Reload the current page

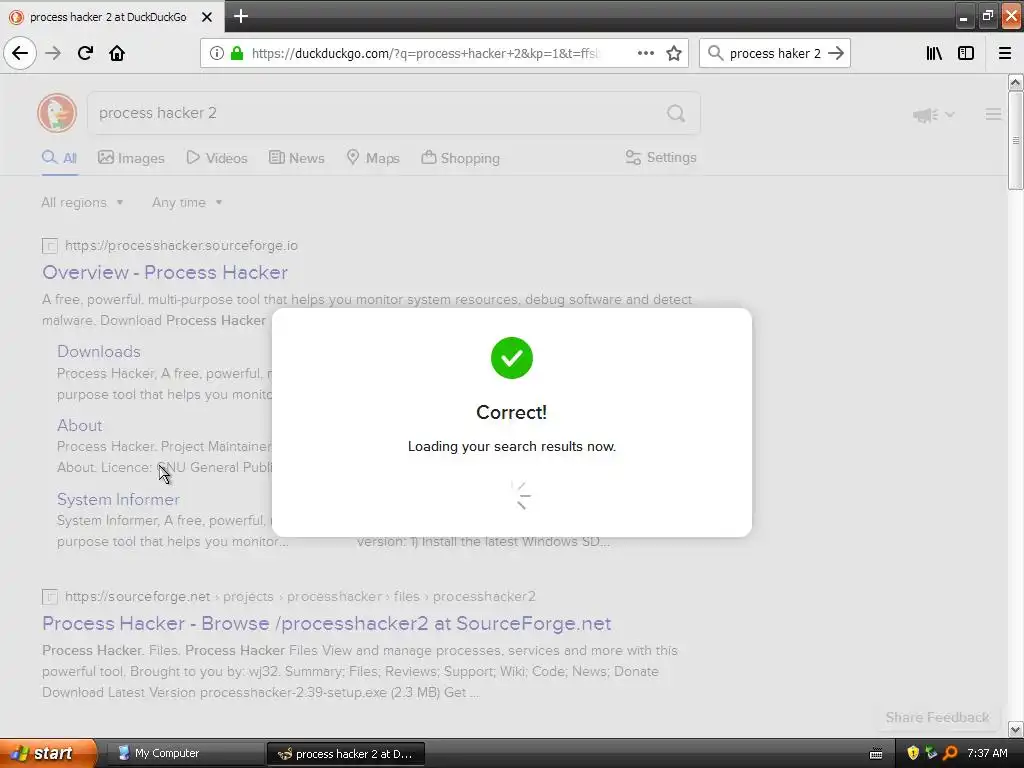(x=85, y=53)
